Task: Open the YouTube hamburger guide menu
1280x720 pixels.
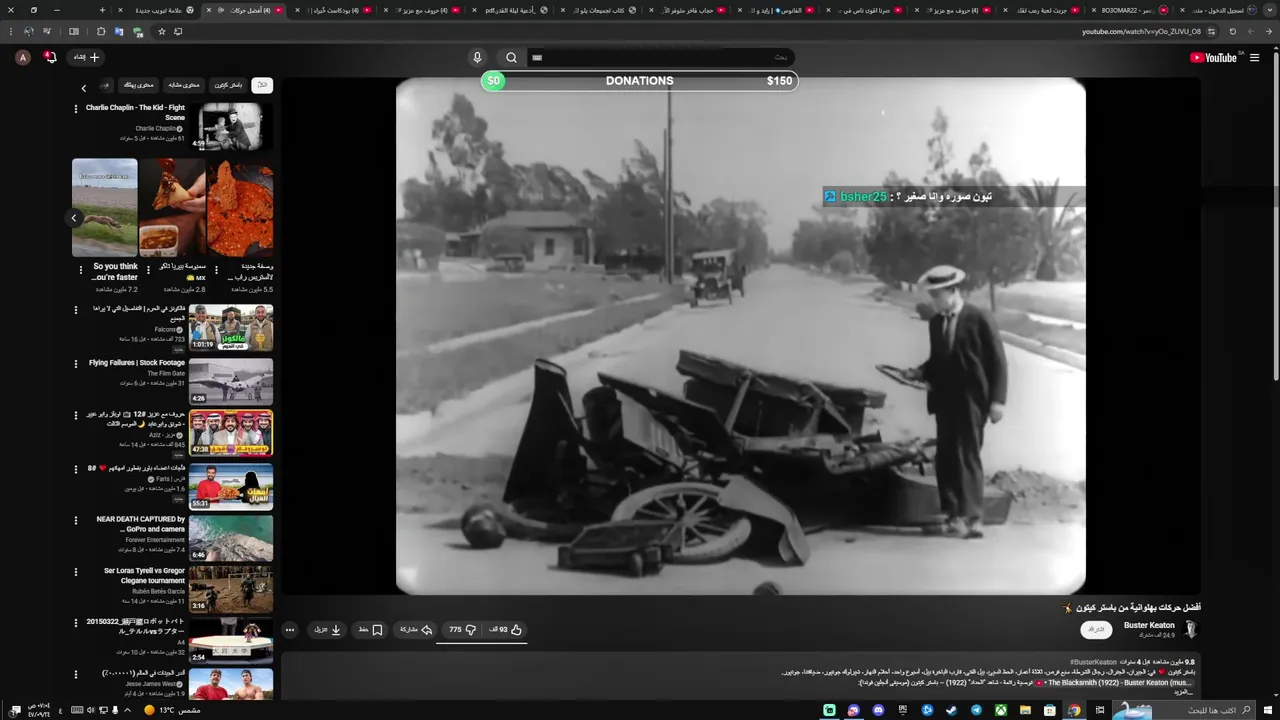Action: coord(1254,58)
